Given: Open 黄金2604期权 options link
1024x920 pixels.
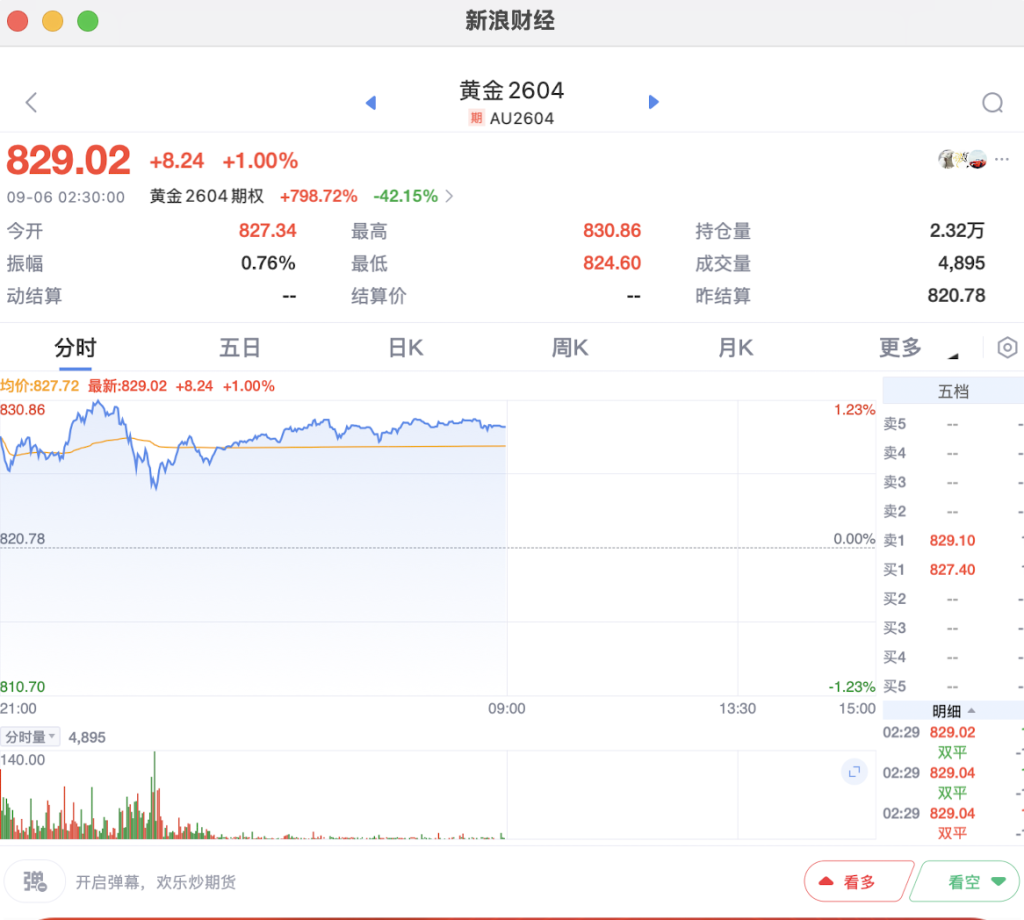Looking at the screenshot, I should tap(206, 197).
